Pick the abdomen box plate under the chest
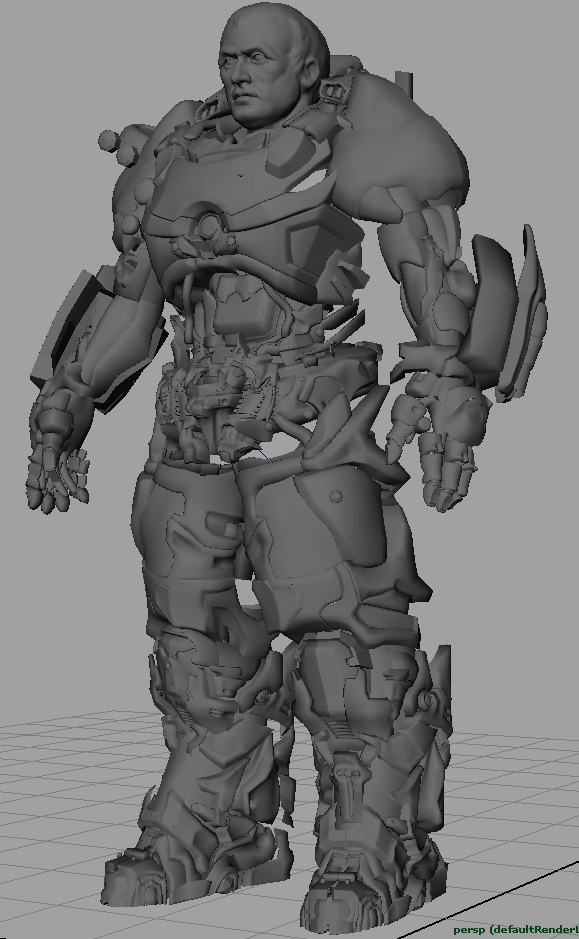 tap(238, 308)
